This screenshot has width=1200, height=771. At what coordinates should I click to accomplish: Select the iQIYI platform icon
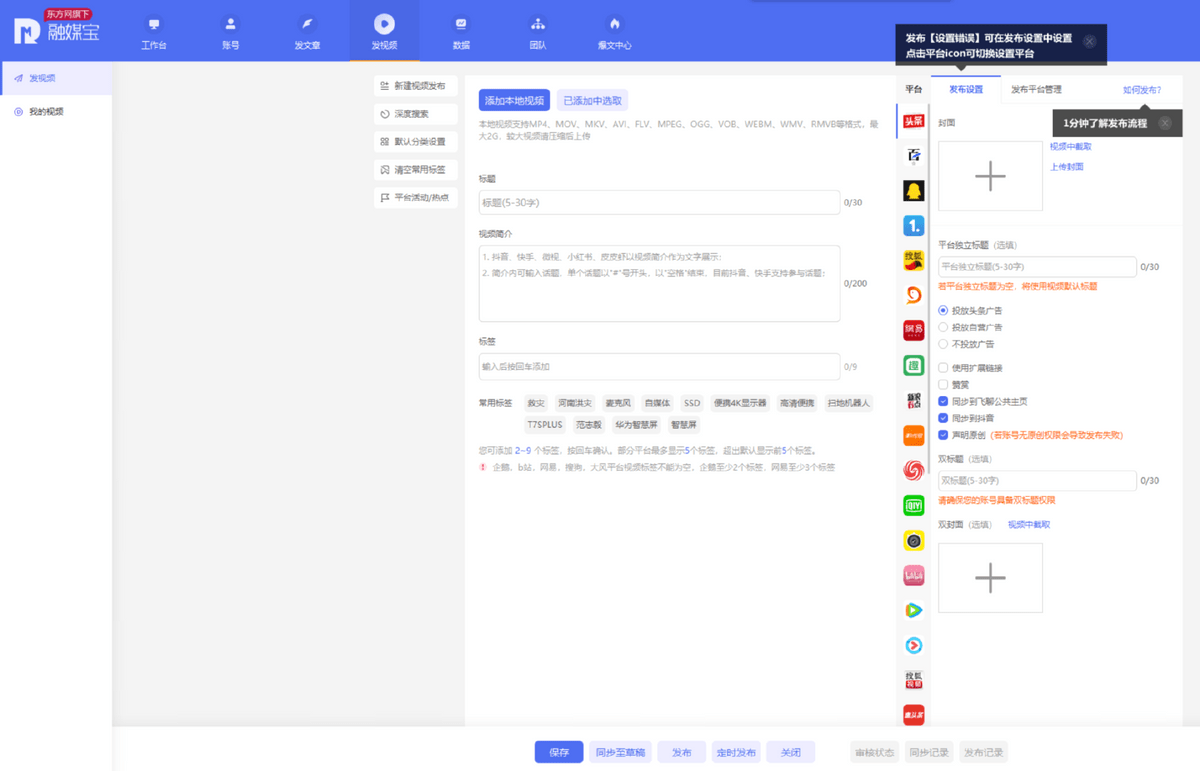tap(913, 506)
